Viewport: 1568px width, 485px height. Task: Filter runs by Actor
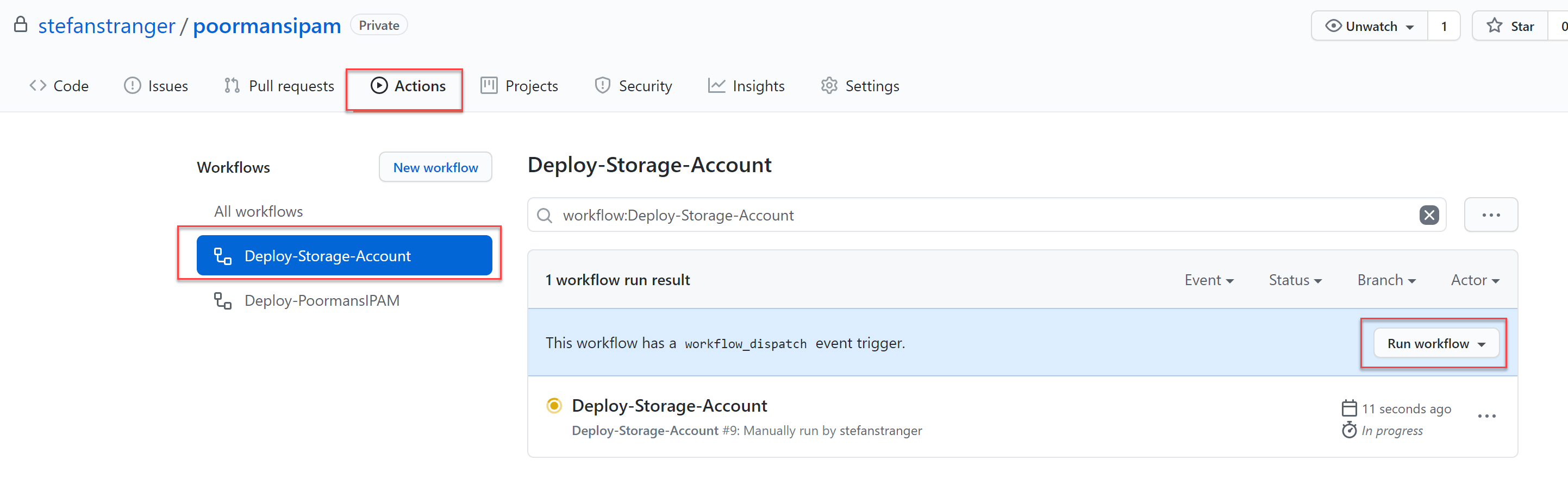(x=1475, y=280)
